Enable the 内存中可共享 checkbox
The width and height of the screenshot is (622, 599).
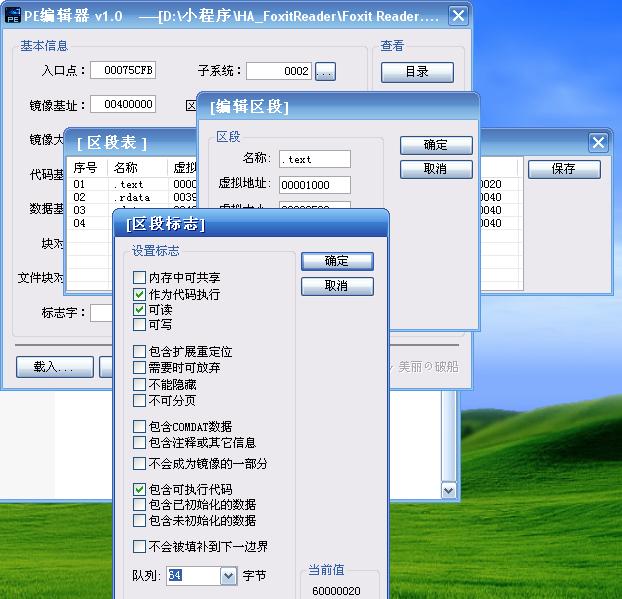point(139,277)
